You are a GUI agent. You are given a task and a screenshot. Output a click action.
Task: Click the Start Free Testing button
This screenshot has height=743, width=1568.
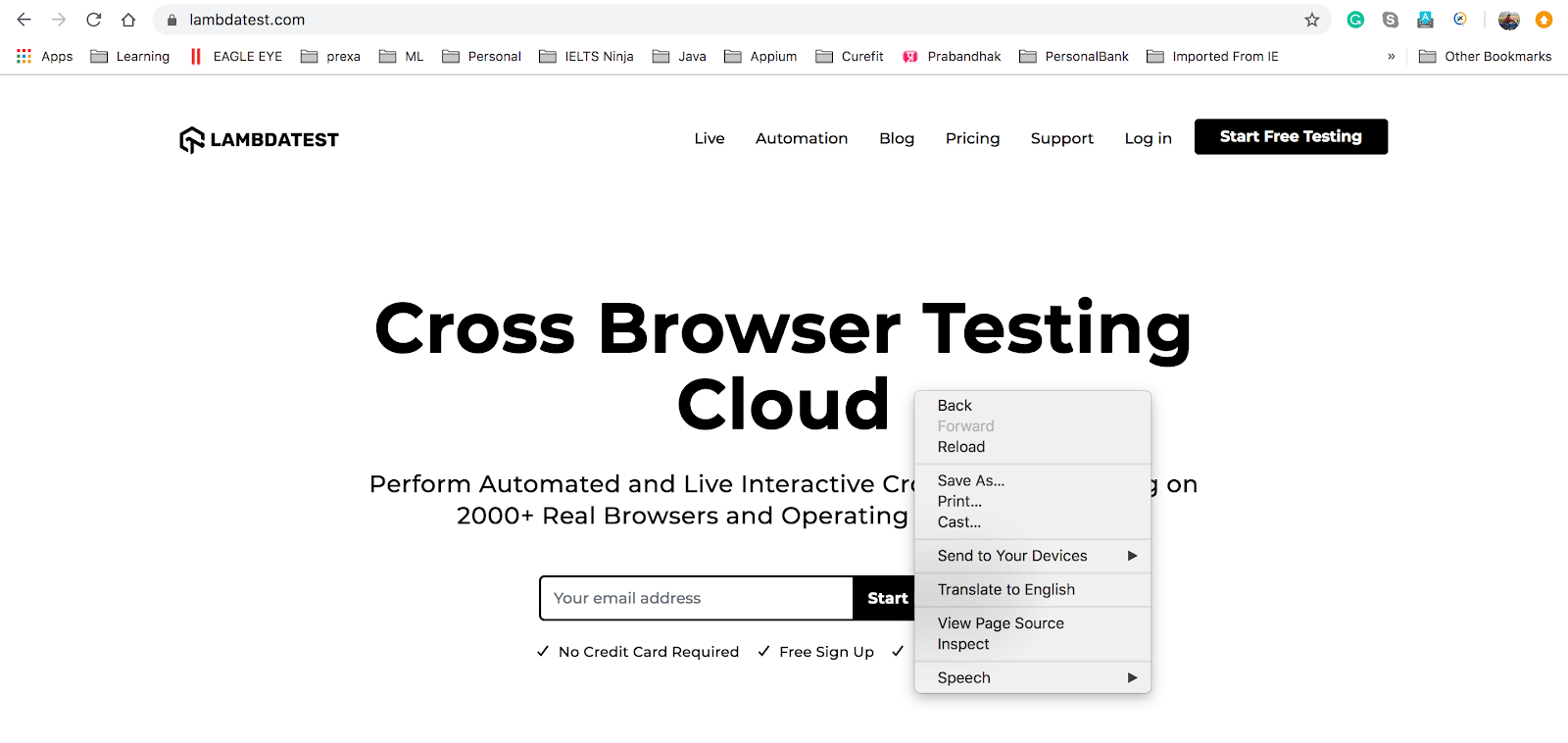click(1290, 136)
